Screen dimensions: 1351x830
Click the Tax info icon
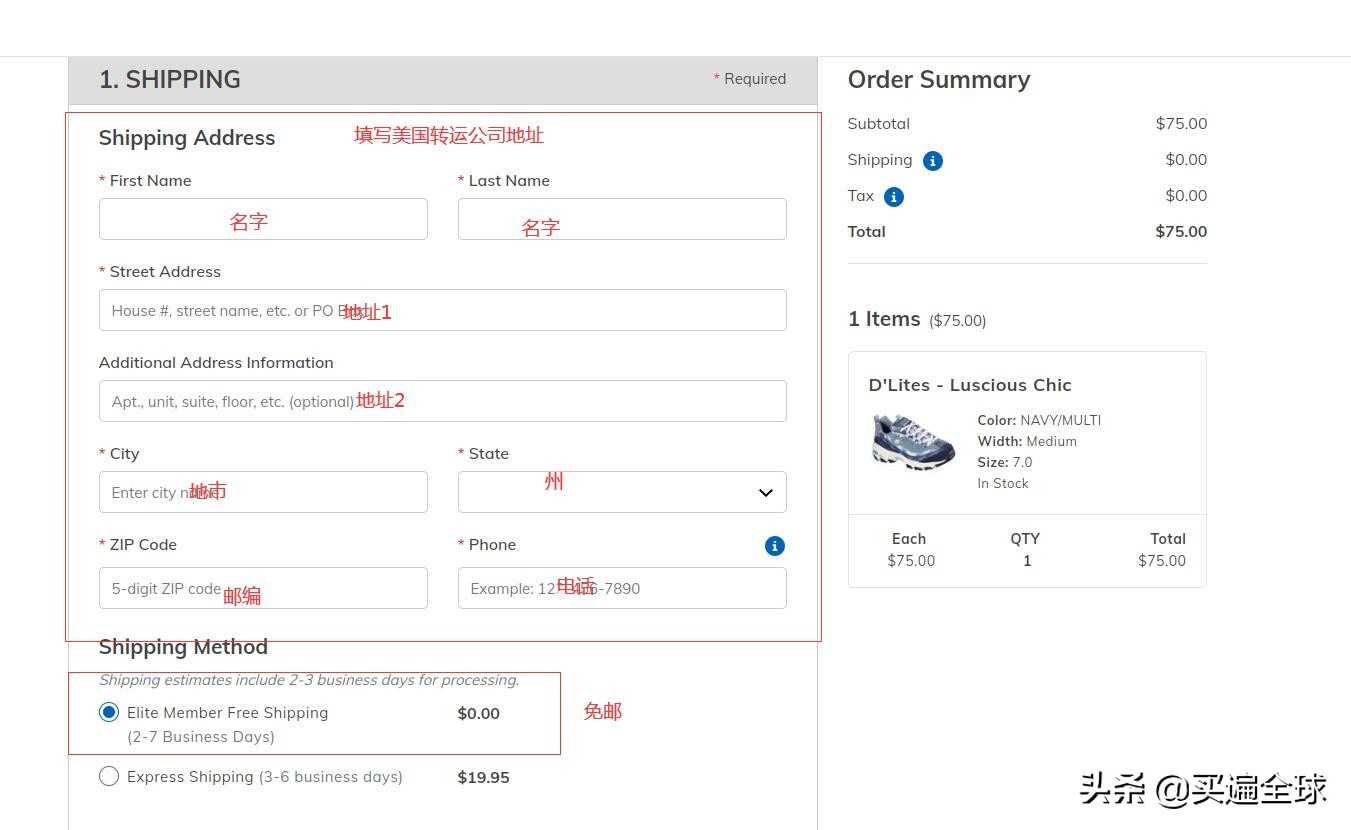[892, 196]
